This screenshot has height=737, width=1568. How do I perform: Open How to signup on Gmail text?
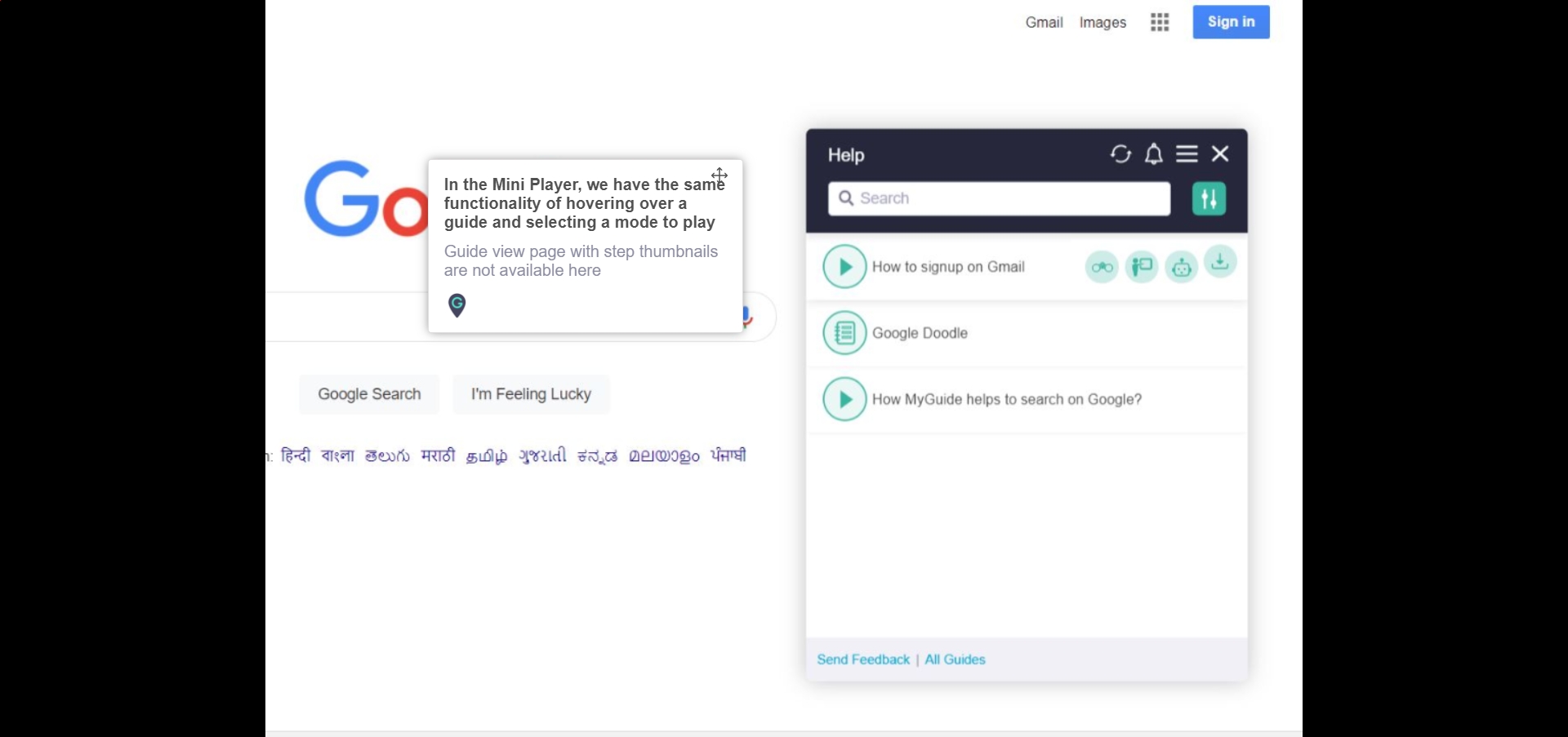(x=949, y=267)
